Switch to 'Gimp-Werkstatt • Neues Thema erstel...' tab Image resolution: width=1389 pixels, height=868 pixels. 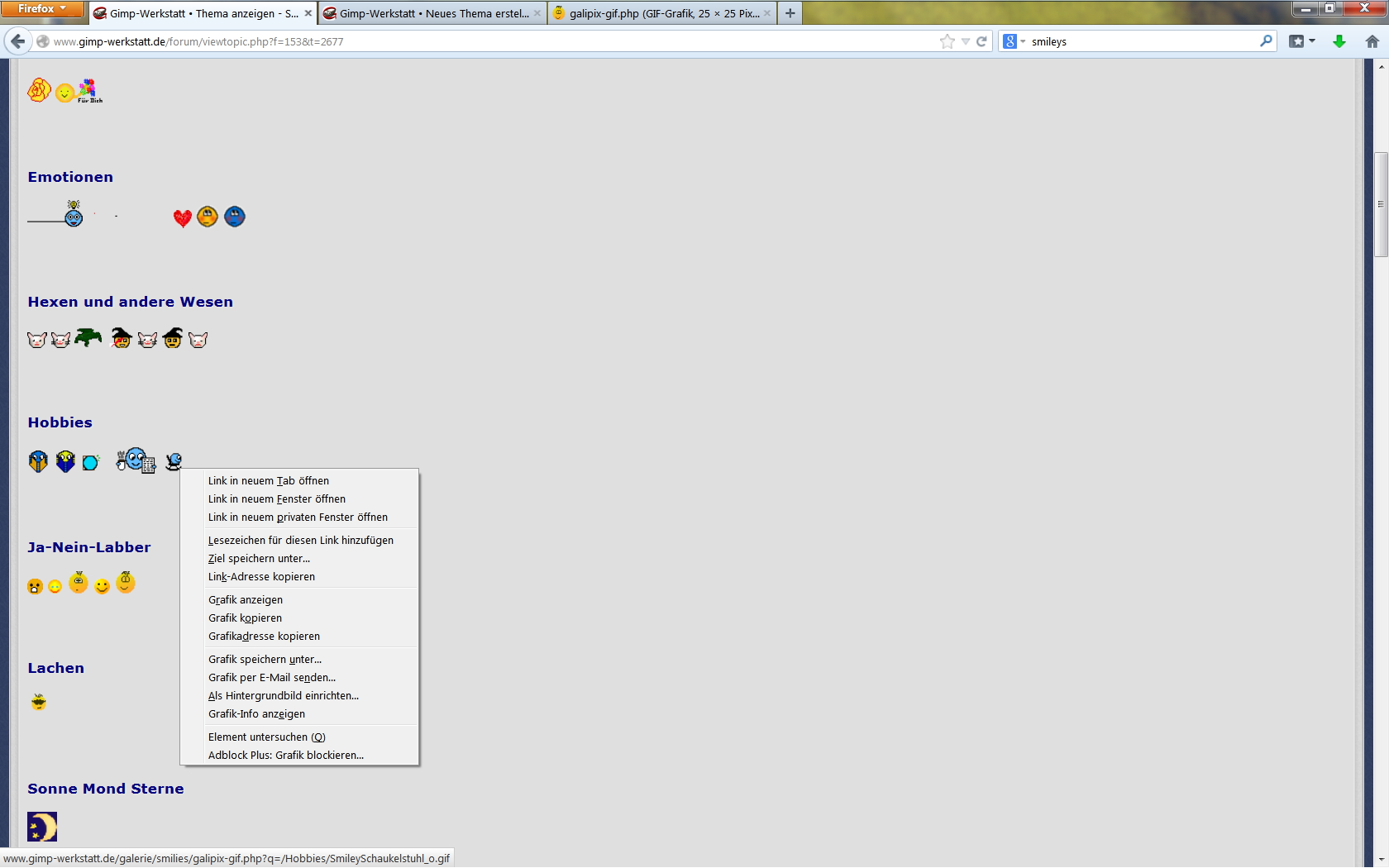pyautogui.click(x=432, y=13)
